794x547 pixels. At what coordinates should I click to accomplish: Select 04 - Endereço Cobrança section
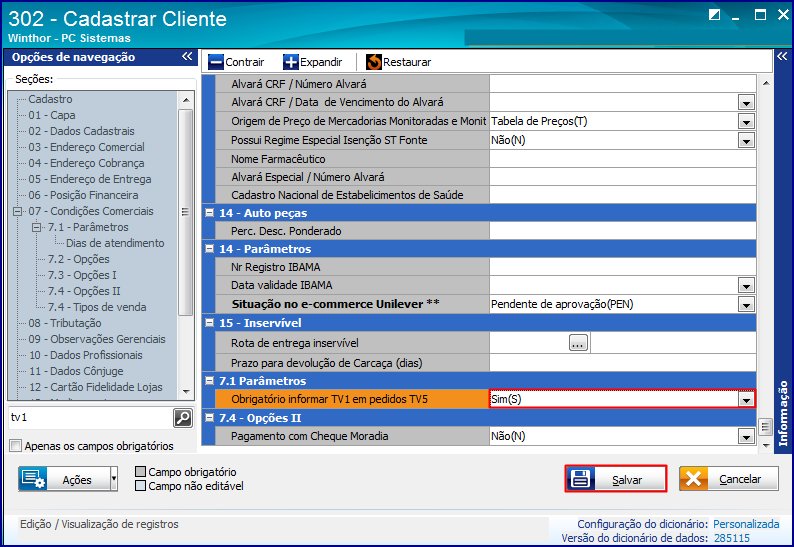pyautogui.click(x=86, y=163)
